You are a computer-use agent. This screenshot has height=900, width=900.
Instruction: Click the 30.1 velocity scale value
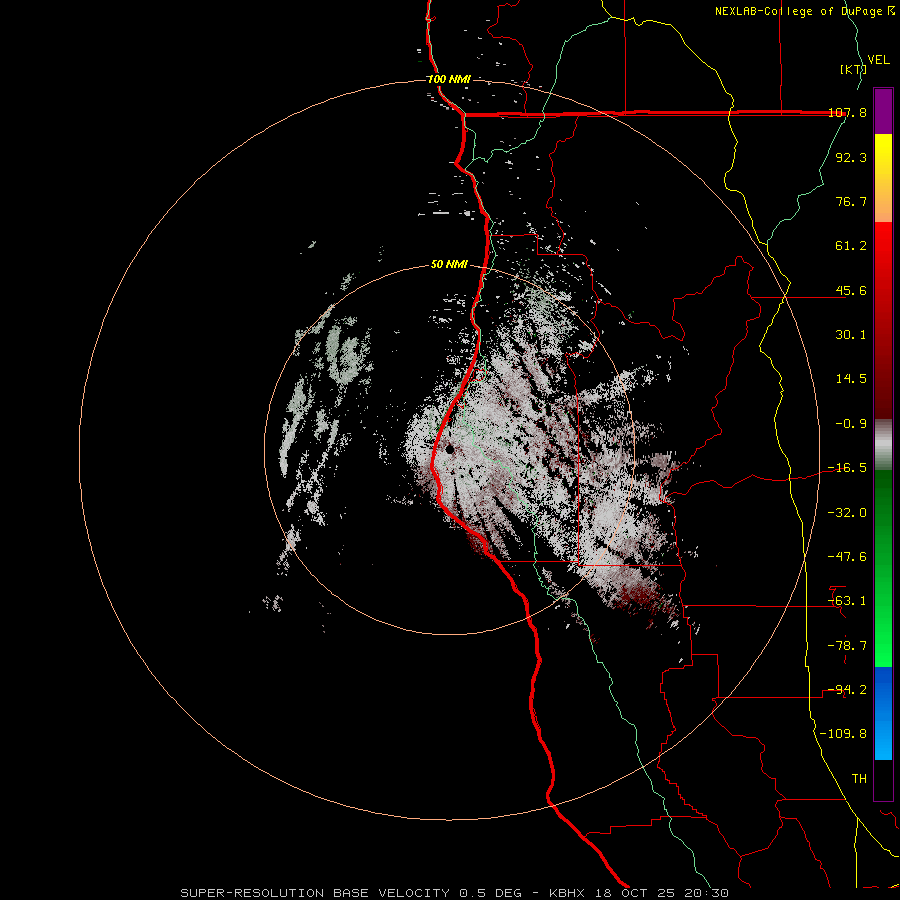point(851,335)
